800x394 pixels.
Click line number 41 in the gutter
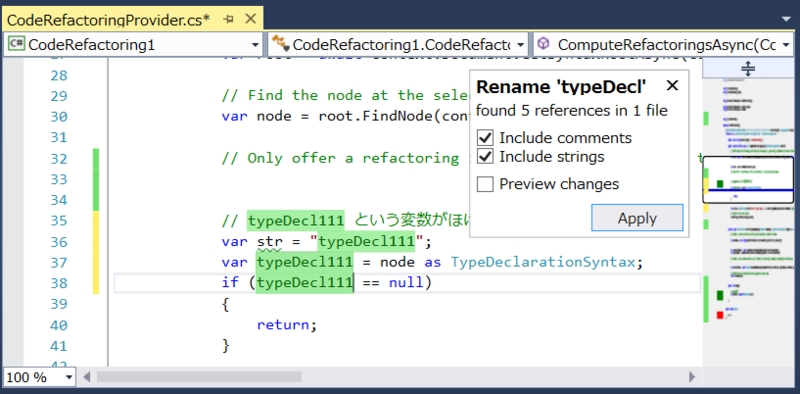pos(59,346)
